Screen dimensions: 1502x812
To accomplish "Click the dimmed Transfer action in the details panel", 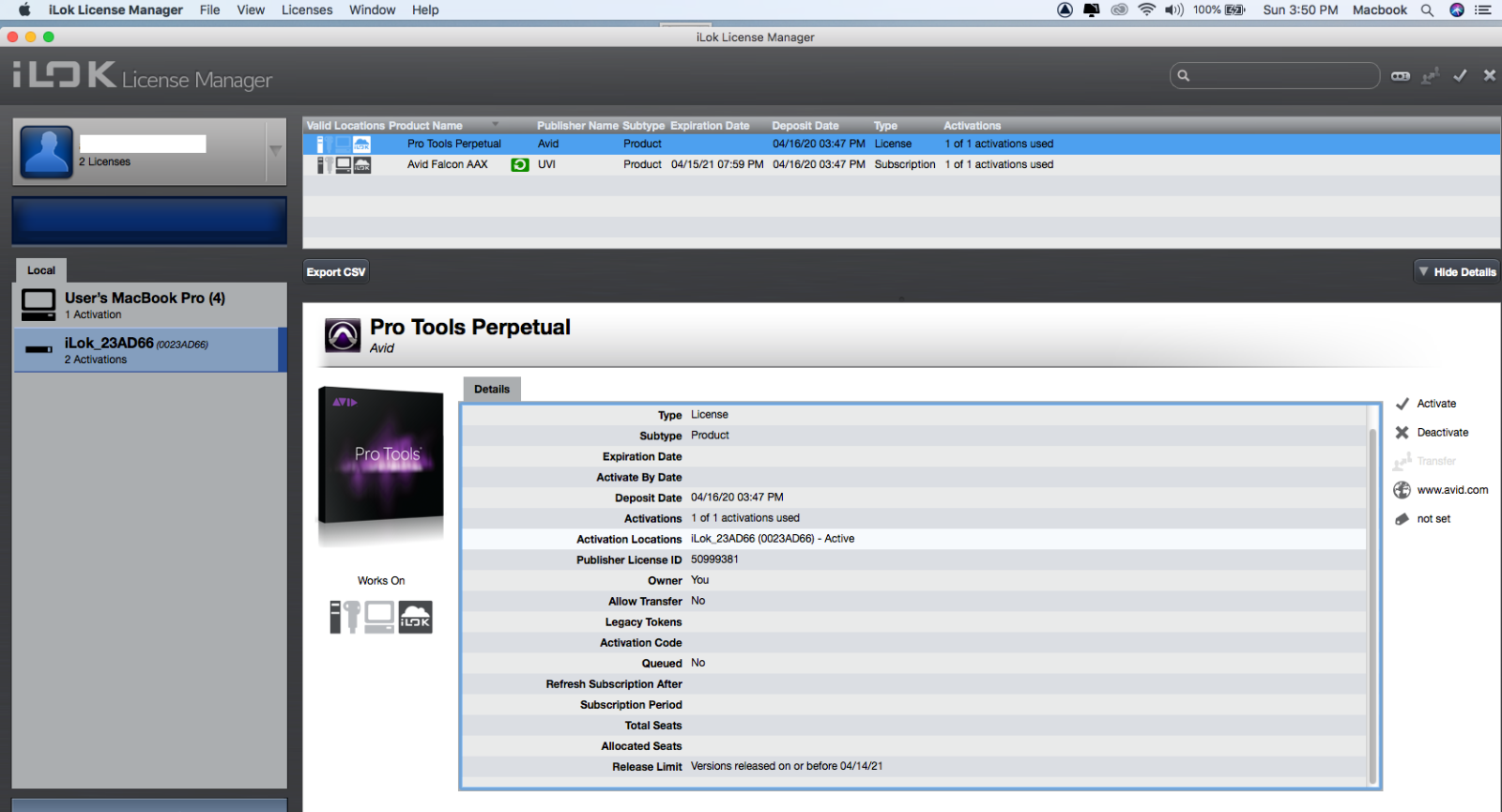I will point(1436,462).
